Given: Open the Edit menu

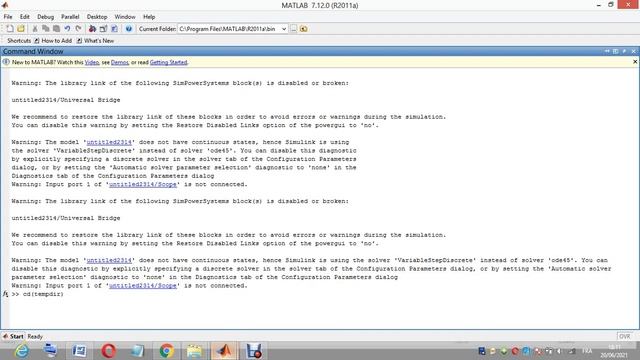Looking at the screenshot, I should tap(24, 17).
